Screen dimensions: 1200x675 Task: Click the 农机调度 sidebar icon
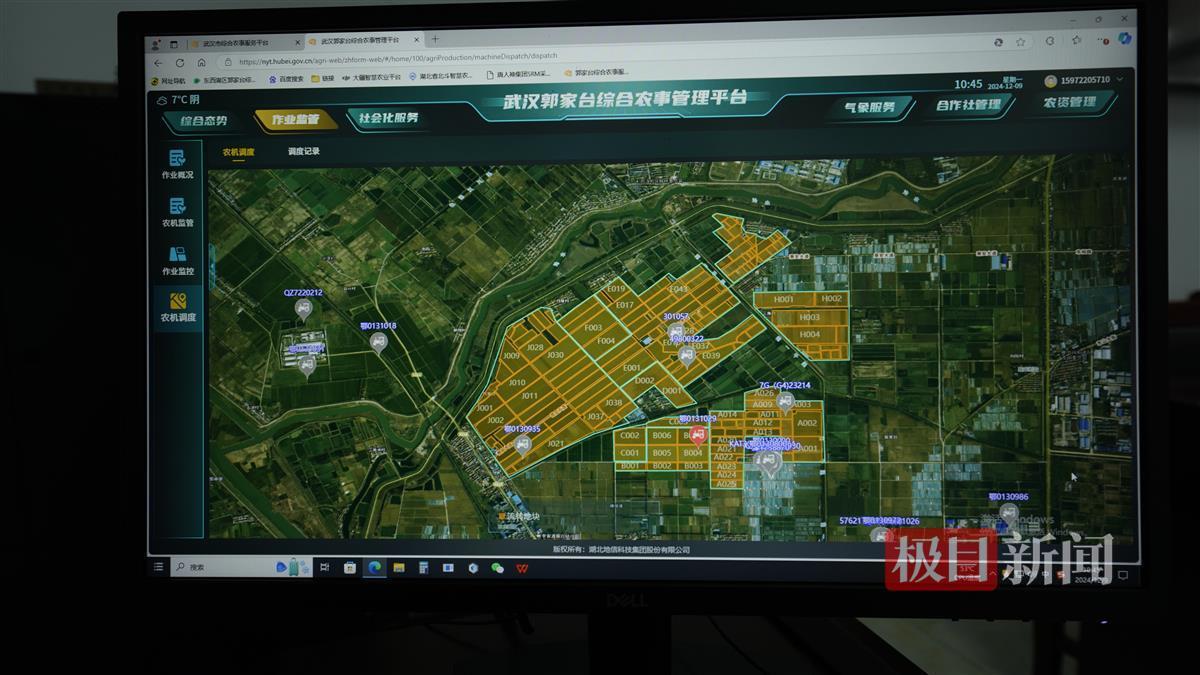click(178, 307)
